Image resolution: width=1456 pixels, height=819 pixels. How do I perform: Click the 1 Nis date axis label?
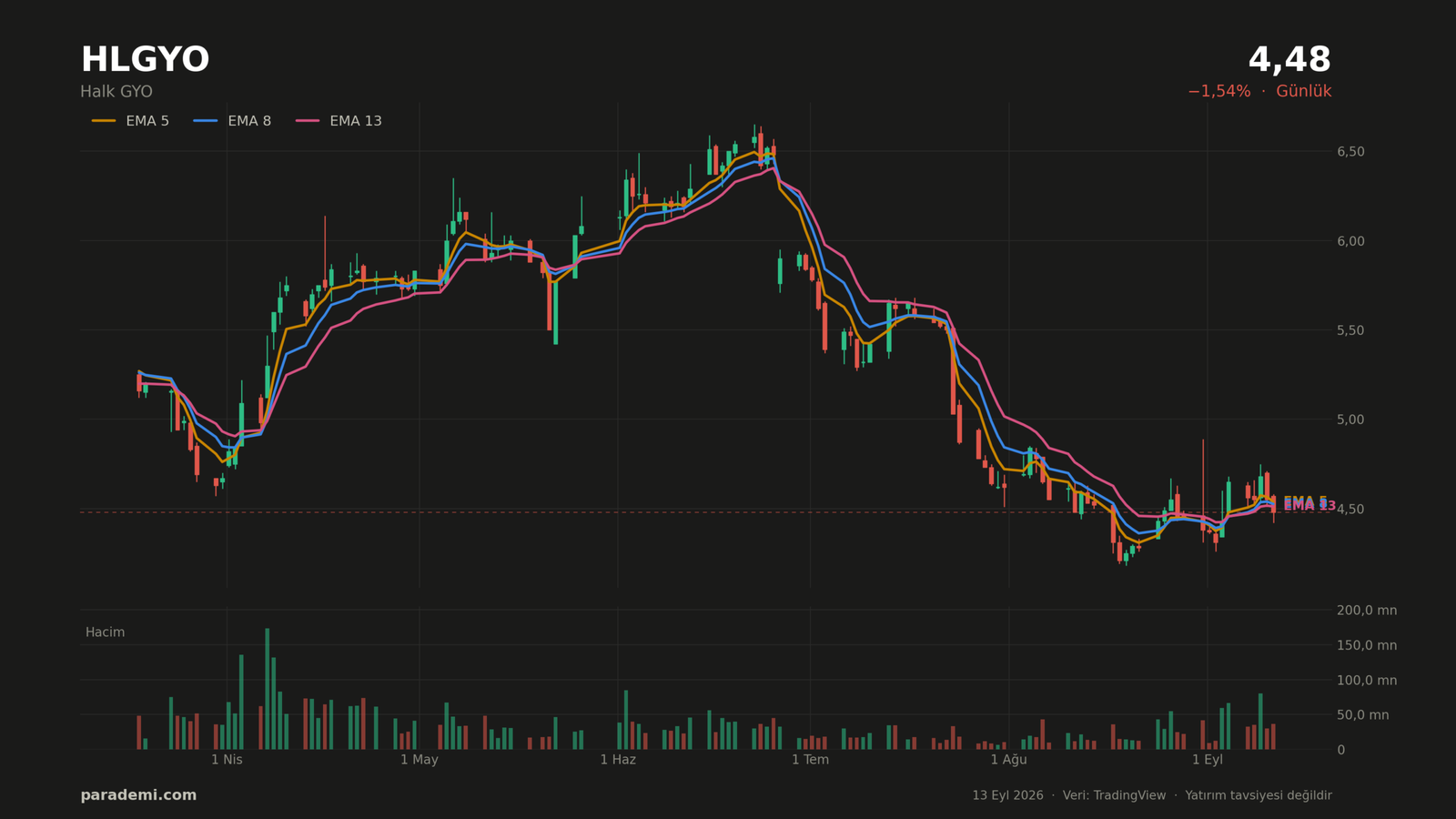click(227, 760)
